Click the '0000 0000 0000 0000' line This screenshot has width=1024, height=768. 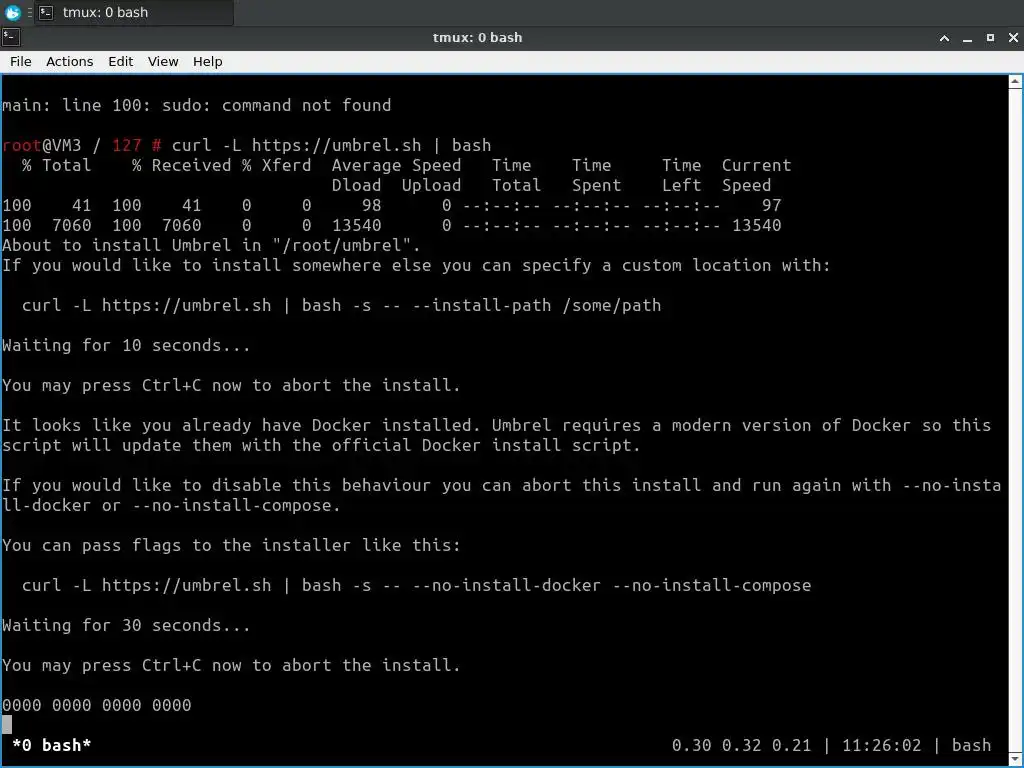click(x=97, y=705)
